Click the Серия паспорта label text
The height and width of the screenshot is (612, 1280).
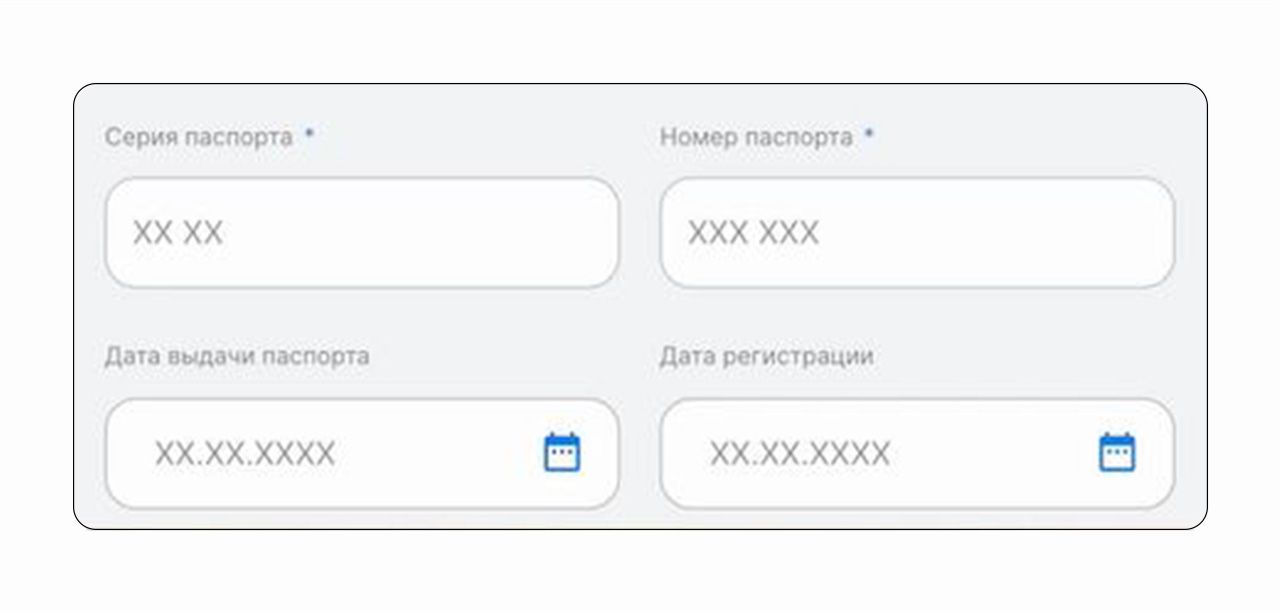[x=199, y=137]
